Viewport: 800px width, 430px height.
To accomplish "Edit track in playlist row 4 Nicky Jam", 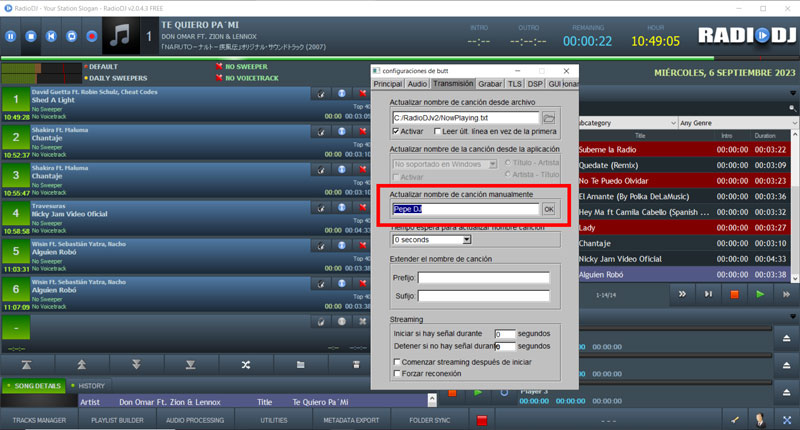I will click(x=321, y=208).
